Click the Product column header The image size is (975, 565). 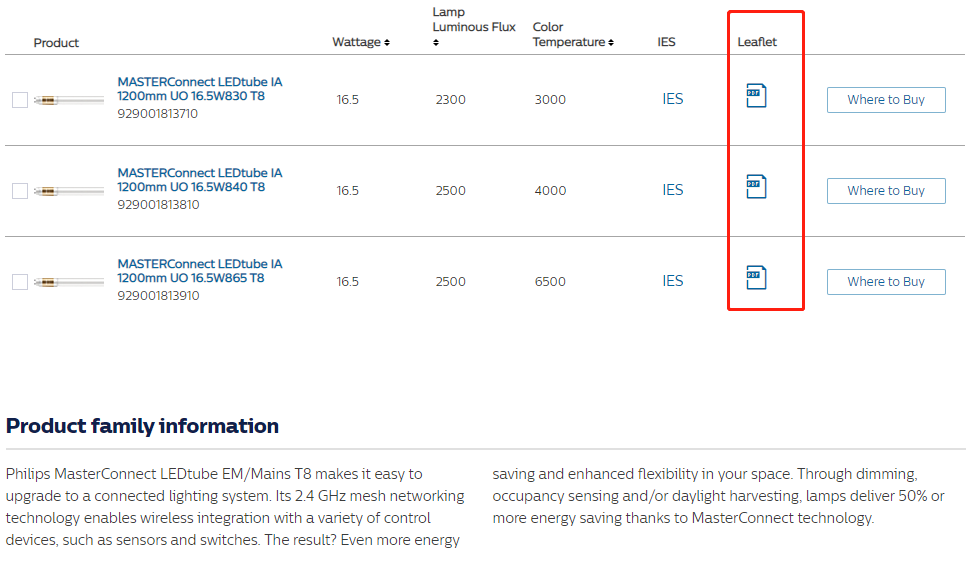coord(56,43)
